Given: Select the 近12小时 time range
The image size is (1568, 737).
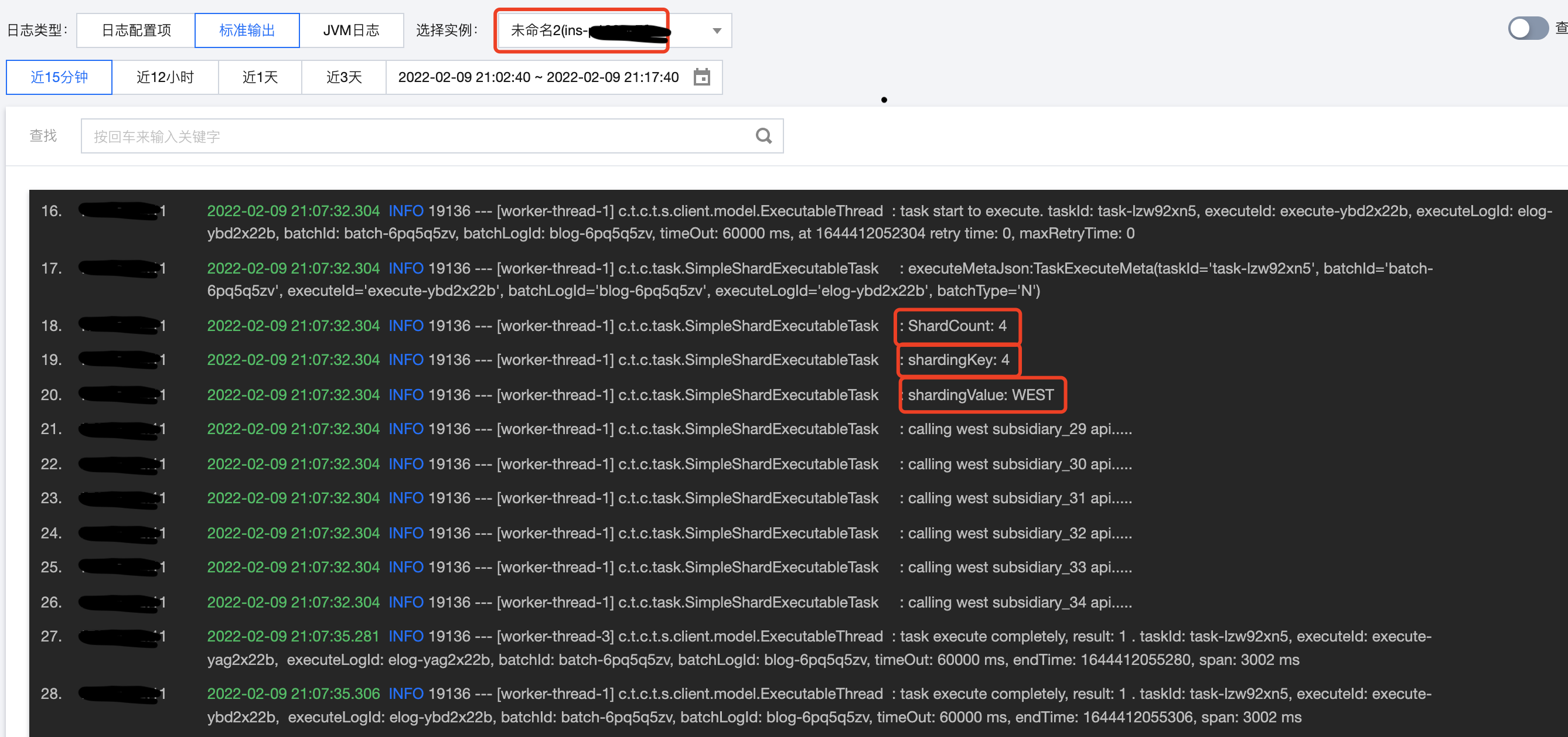Looking at the screenshot, I should pos(165,77).
